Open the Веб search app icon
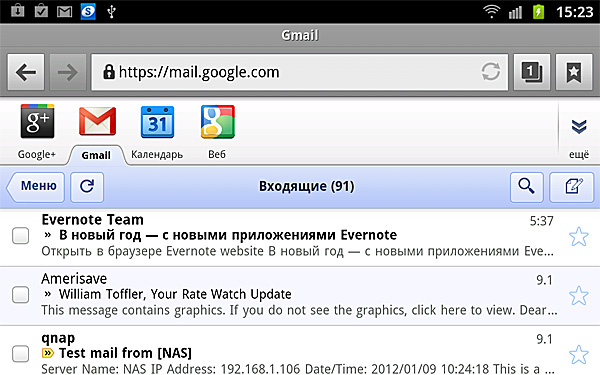This screenshot has height=375, width=600. coord(218,122)
